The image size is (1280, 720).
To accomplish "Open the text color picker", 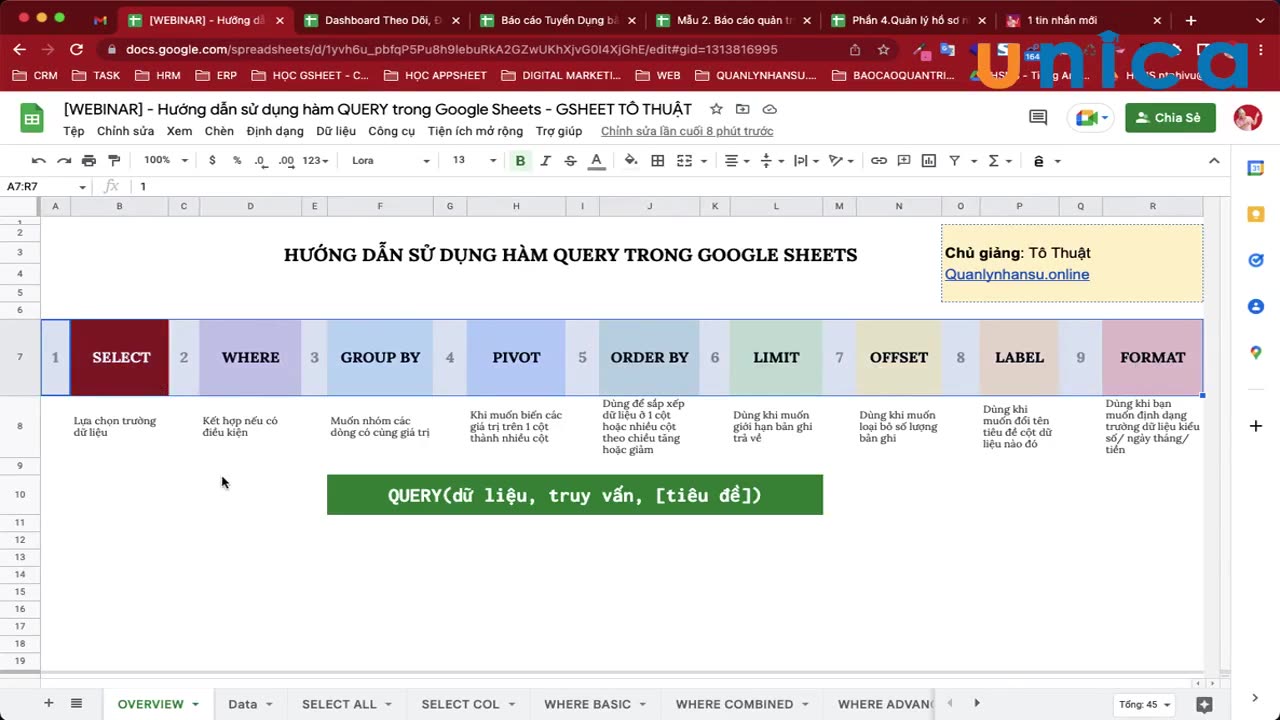I will [x=596, y=161].
